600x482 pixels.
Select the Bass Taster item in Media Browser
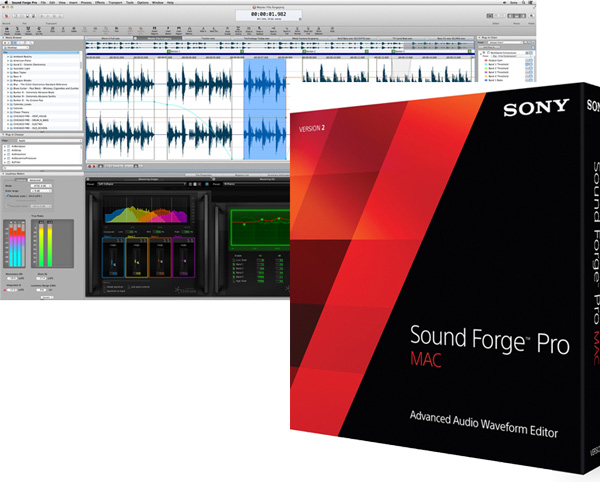[x=20, y=72]
